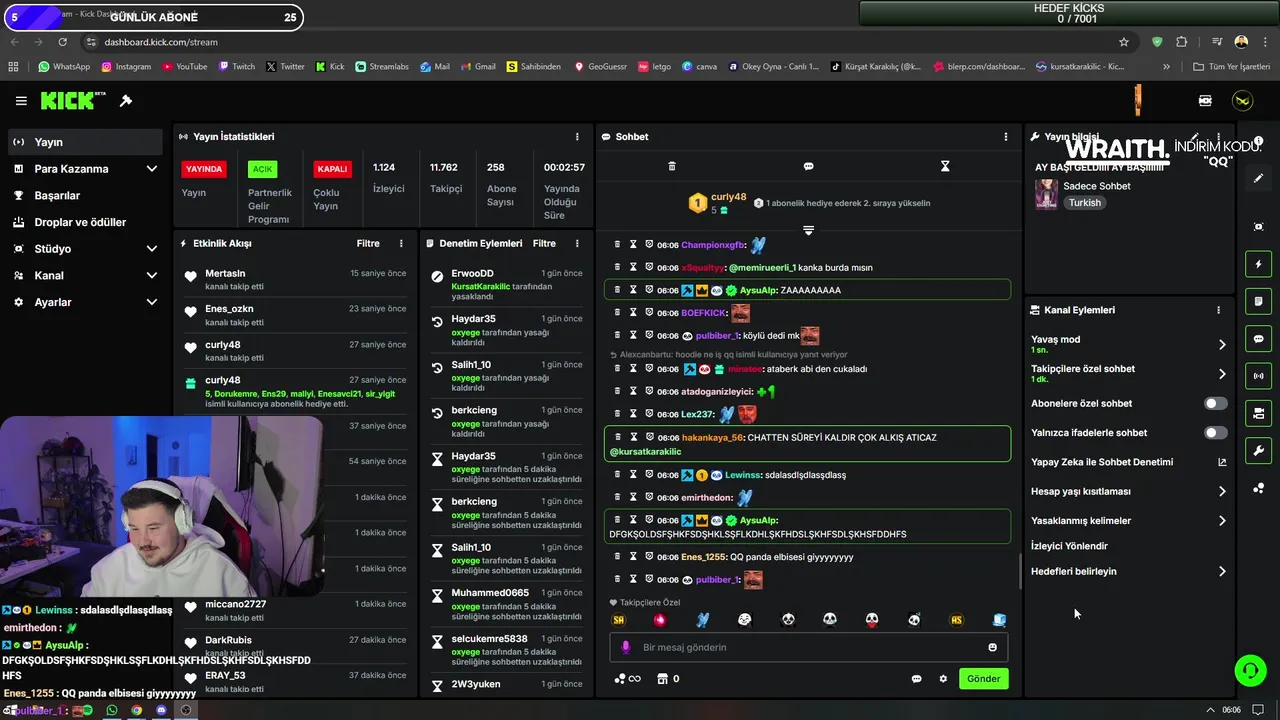Open the Sohbet panel three-dot menu
The width and height of the screenshot is (1280, 720).
(1006, 136)
